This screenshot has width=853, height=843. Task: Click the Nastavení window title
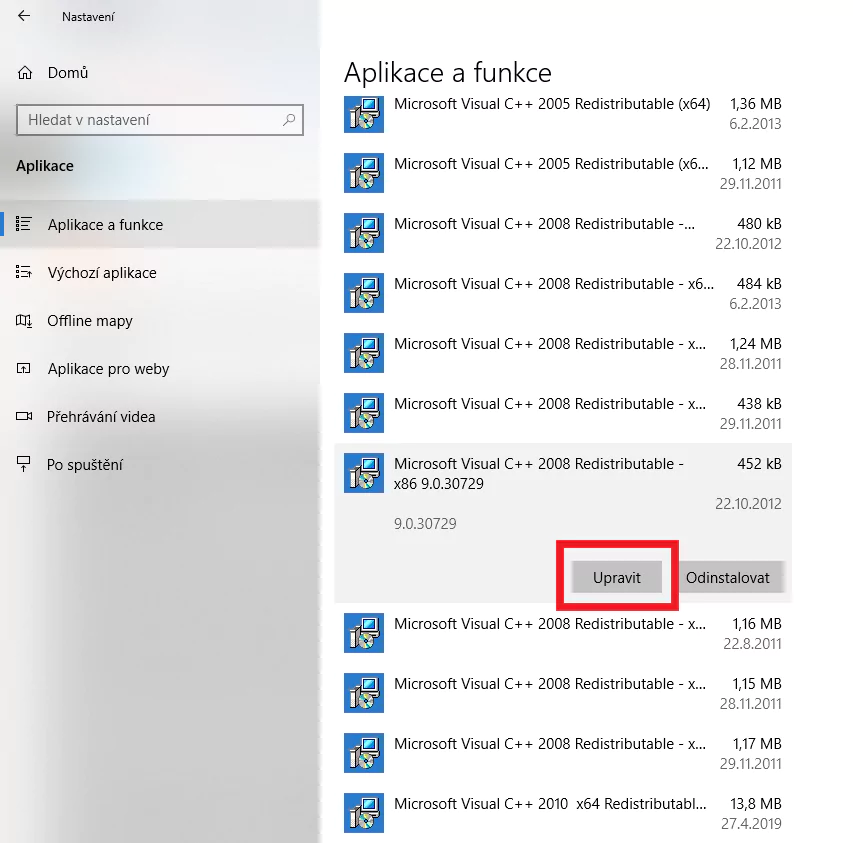(x=88, y=17)
